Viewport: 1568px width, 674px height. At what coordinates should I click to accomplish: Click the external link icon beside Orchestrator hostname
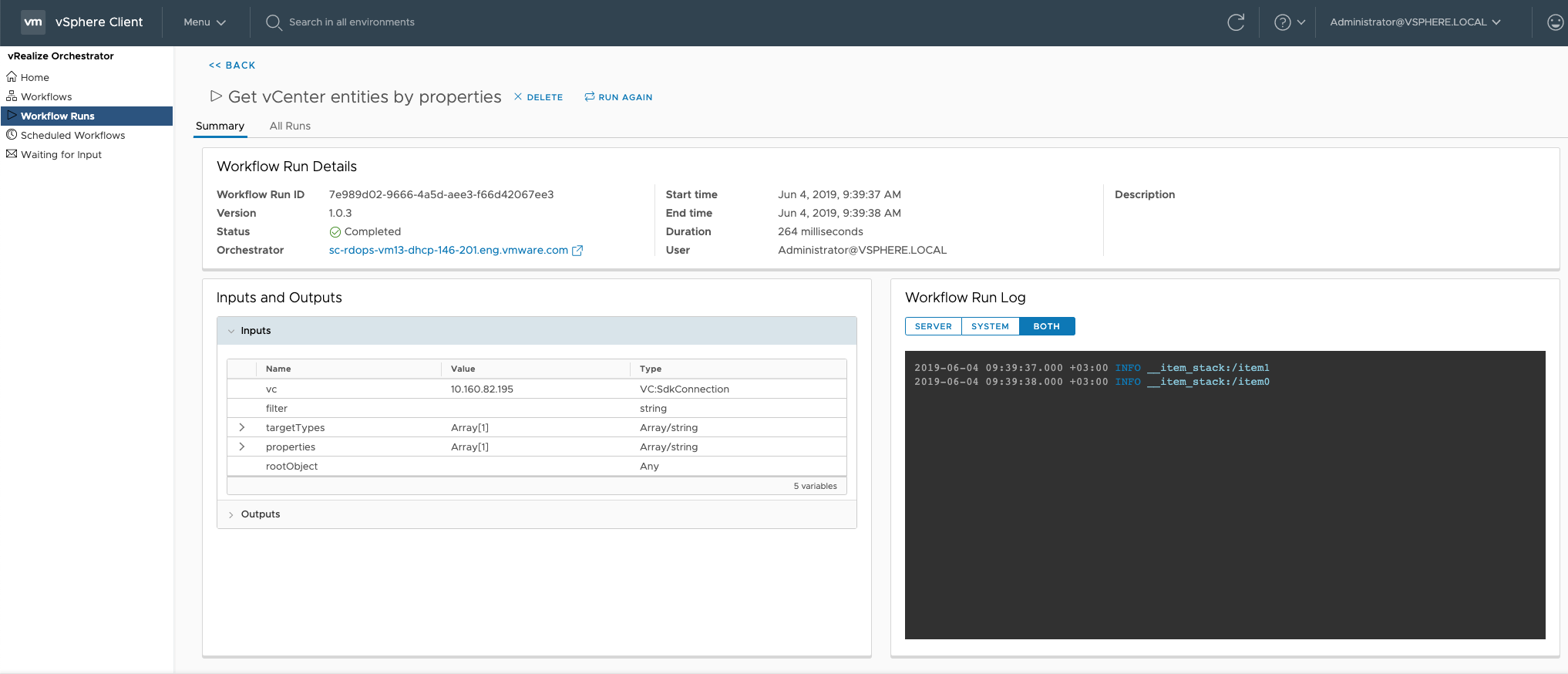577,251
